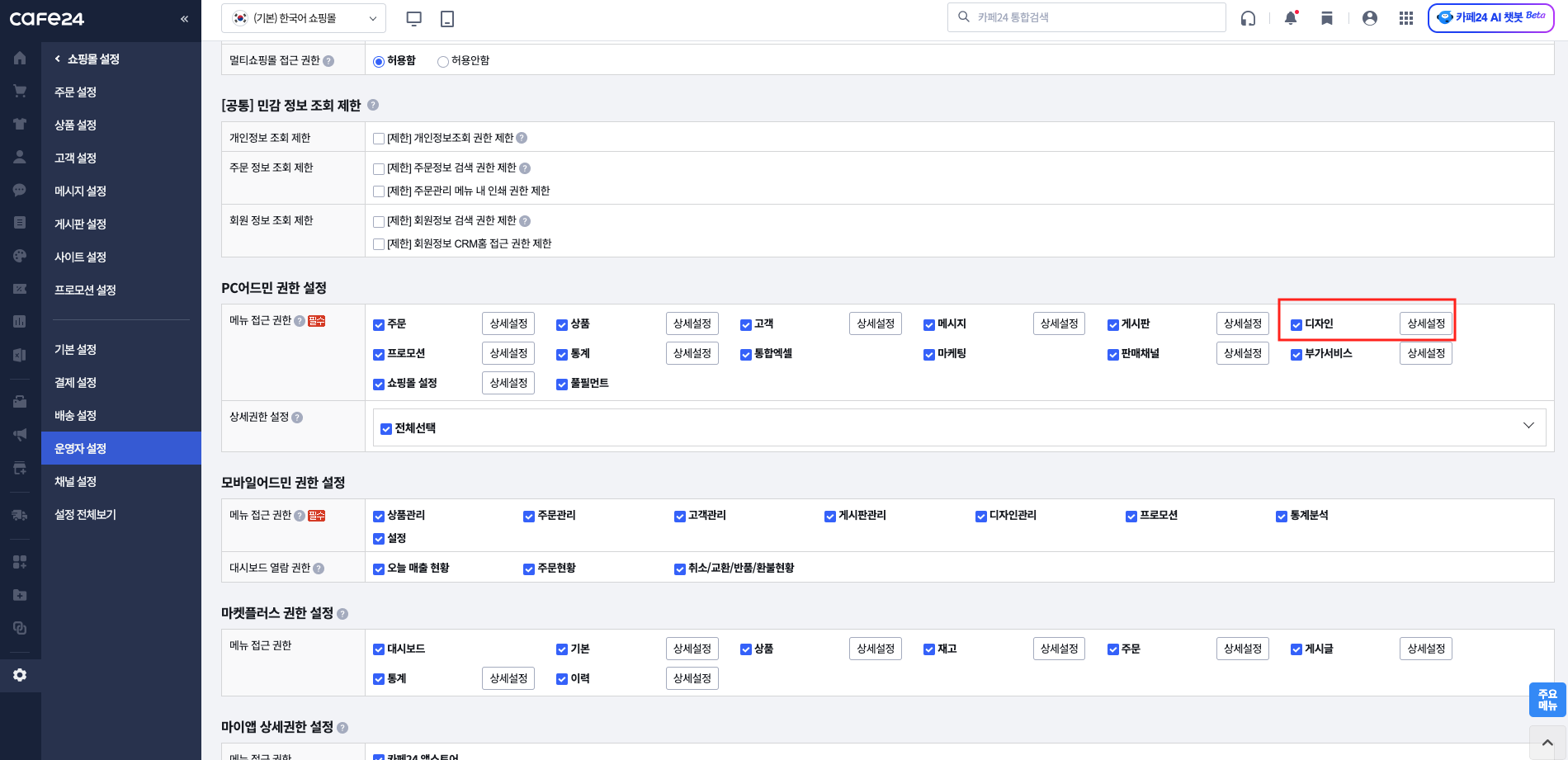Select the 허용안함 radio button
The height and width of the screenshot is (760, 1568).
click(443, 61)
